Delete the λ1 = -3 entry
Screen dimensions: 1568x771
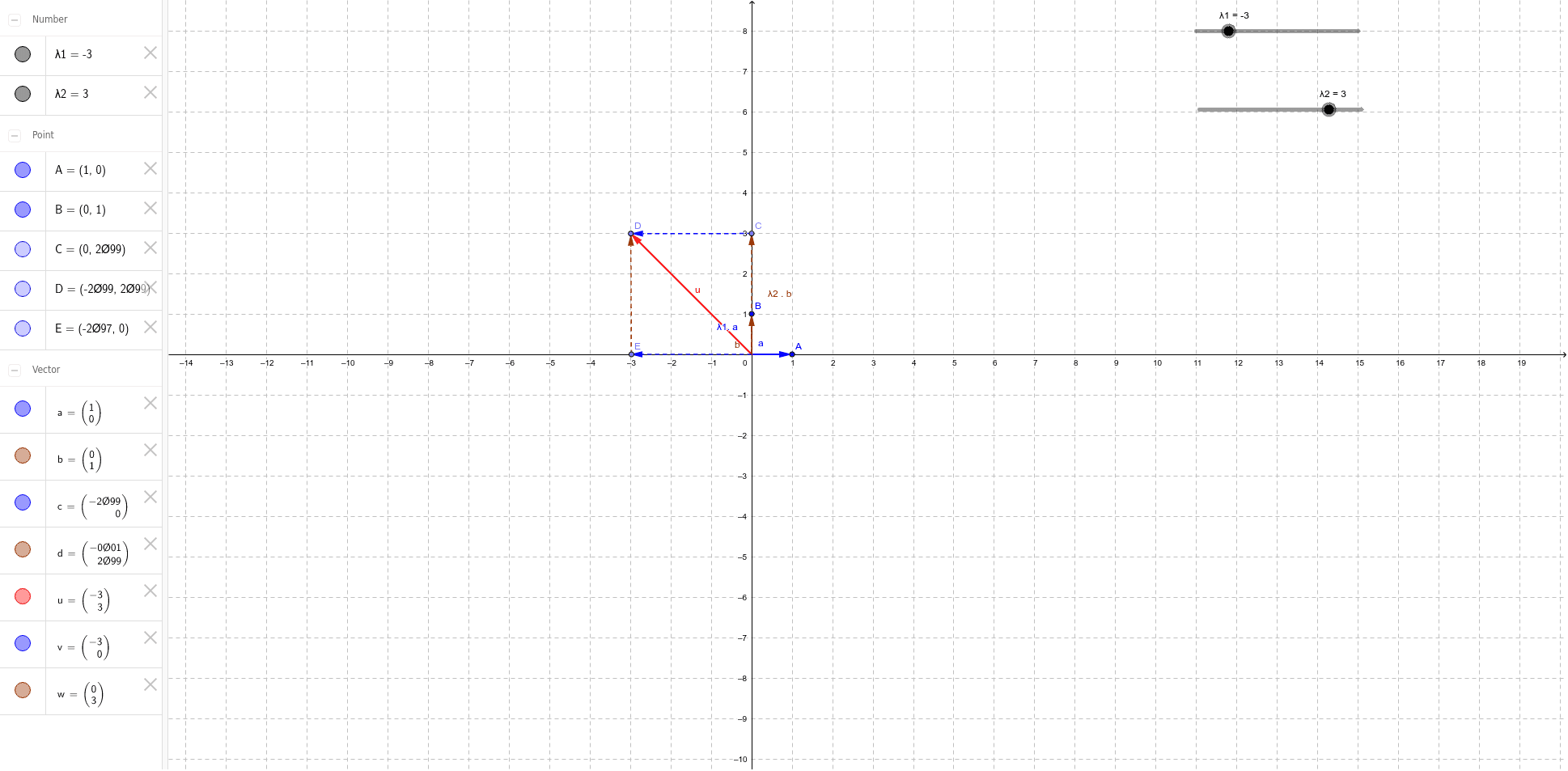coord(150,53)
